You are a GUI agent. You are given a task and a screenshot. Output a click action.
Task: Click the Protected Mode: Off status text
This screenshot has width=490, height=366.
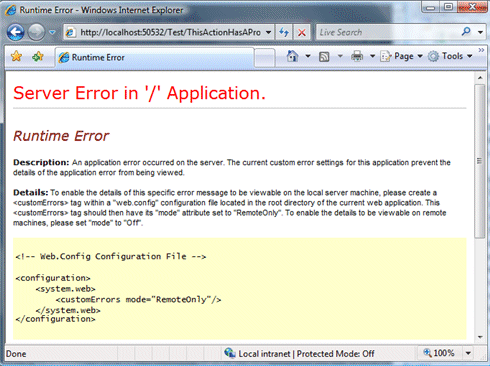[335, 354]
